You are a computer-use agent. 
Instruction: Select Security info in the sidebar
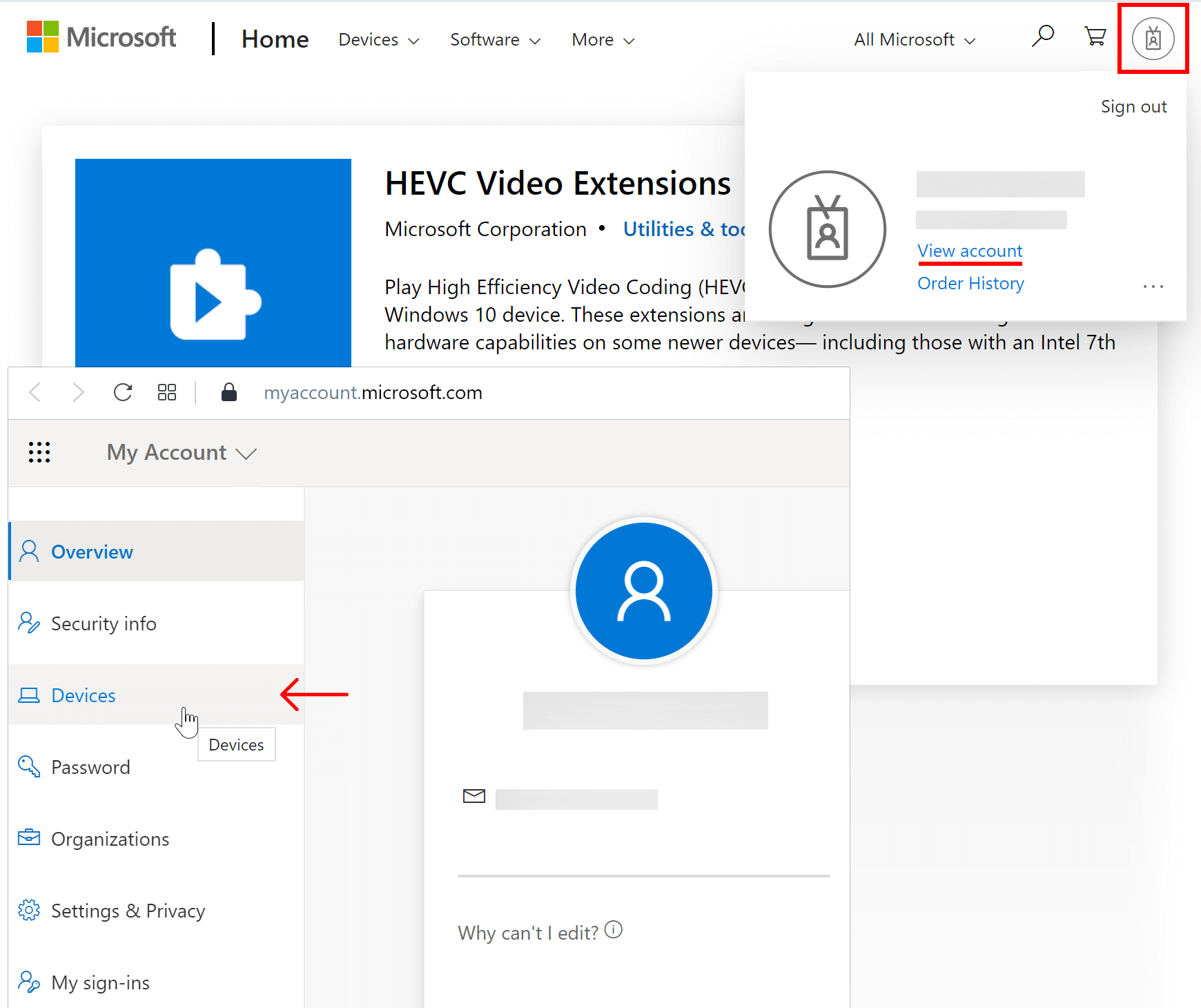coord(157,623)
